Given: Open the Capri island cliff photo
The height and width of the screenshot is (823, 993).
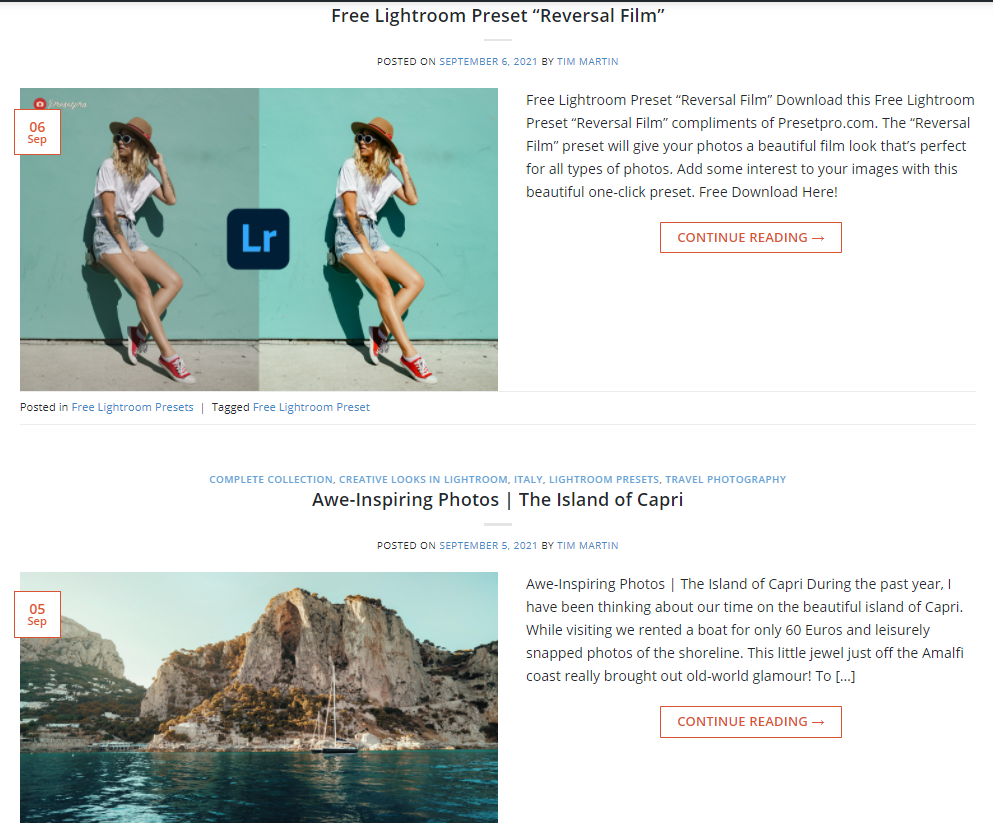Looking at the screenshot, I should pos(259,697).
